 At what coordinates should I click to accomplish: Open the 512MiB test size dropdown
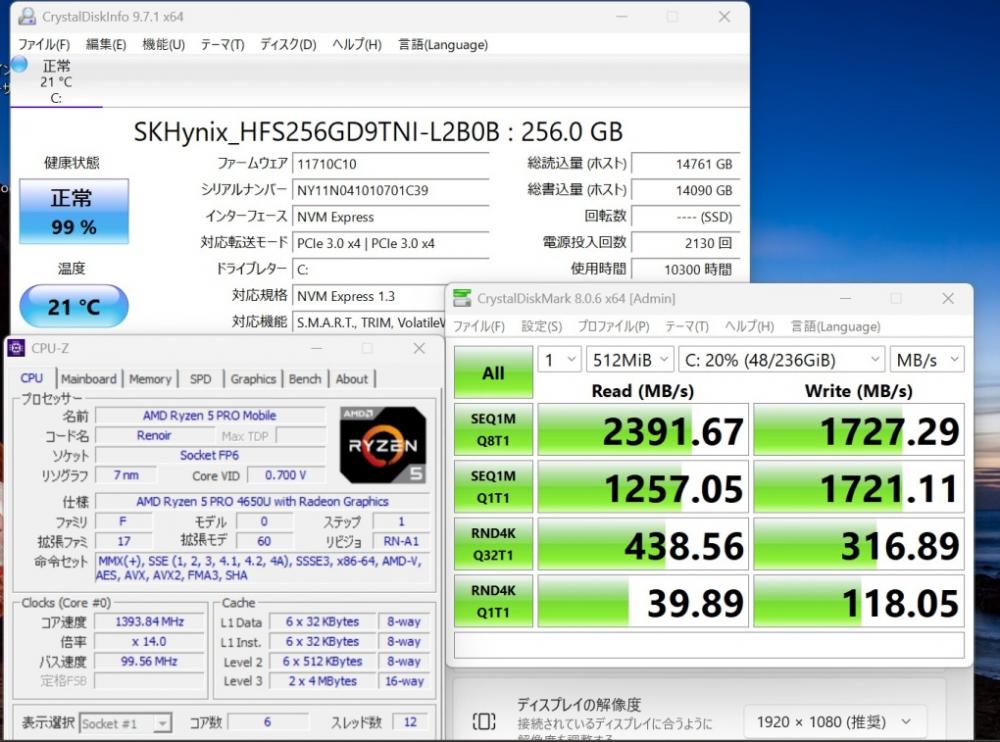pos(629,360)
